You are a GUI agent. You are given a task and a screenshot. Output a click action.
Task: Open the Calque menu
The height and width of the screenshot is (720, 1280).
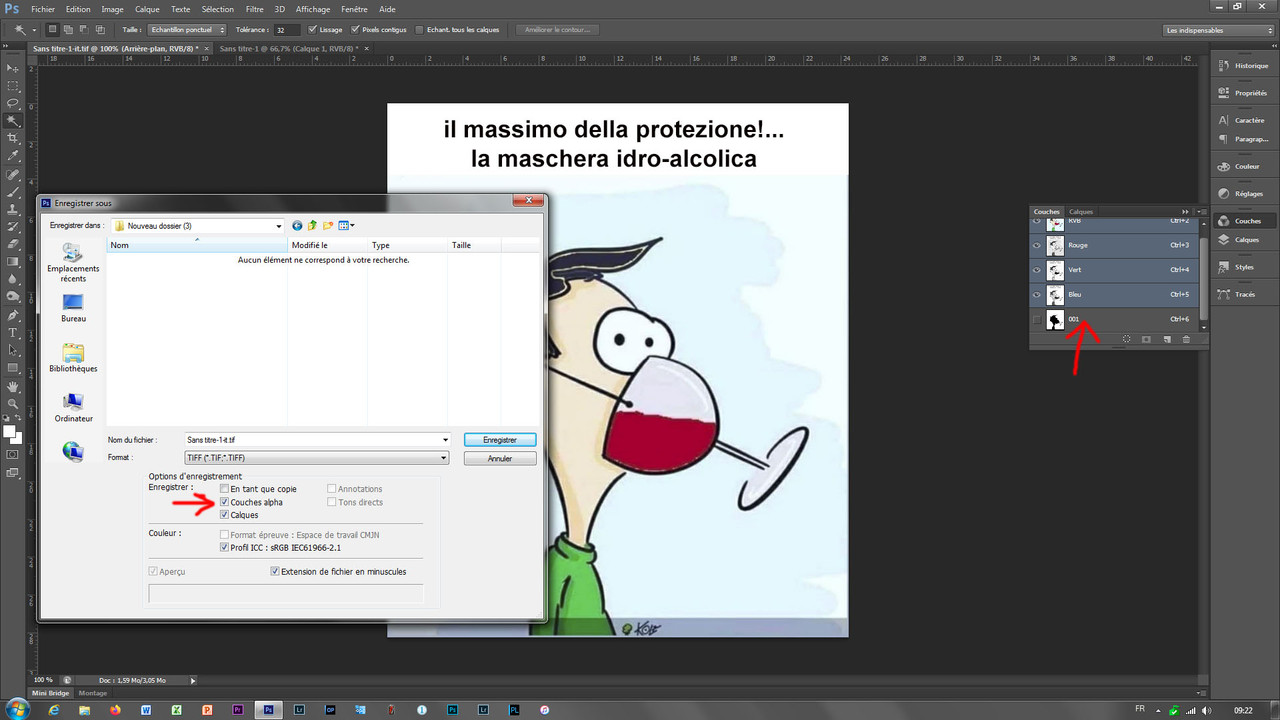pyautogui.click(x=147, y=9)
